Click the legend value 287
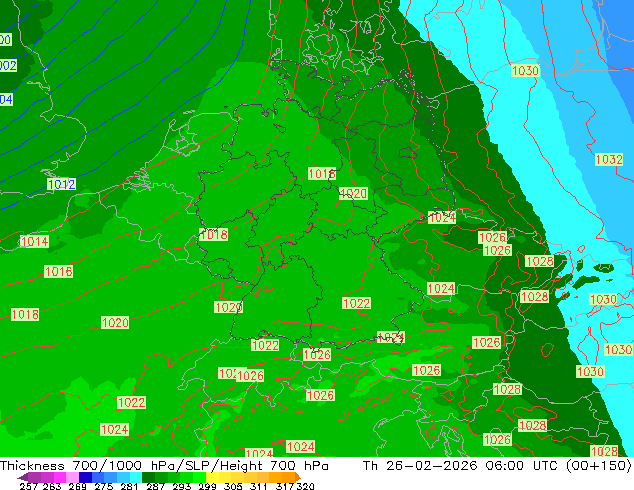This screenshot has width=634, height=490. coord(155,486)
